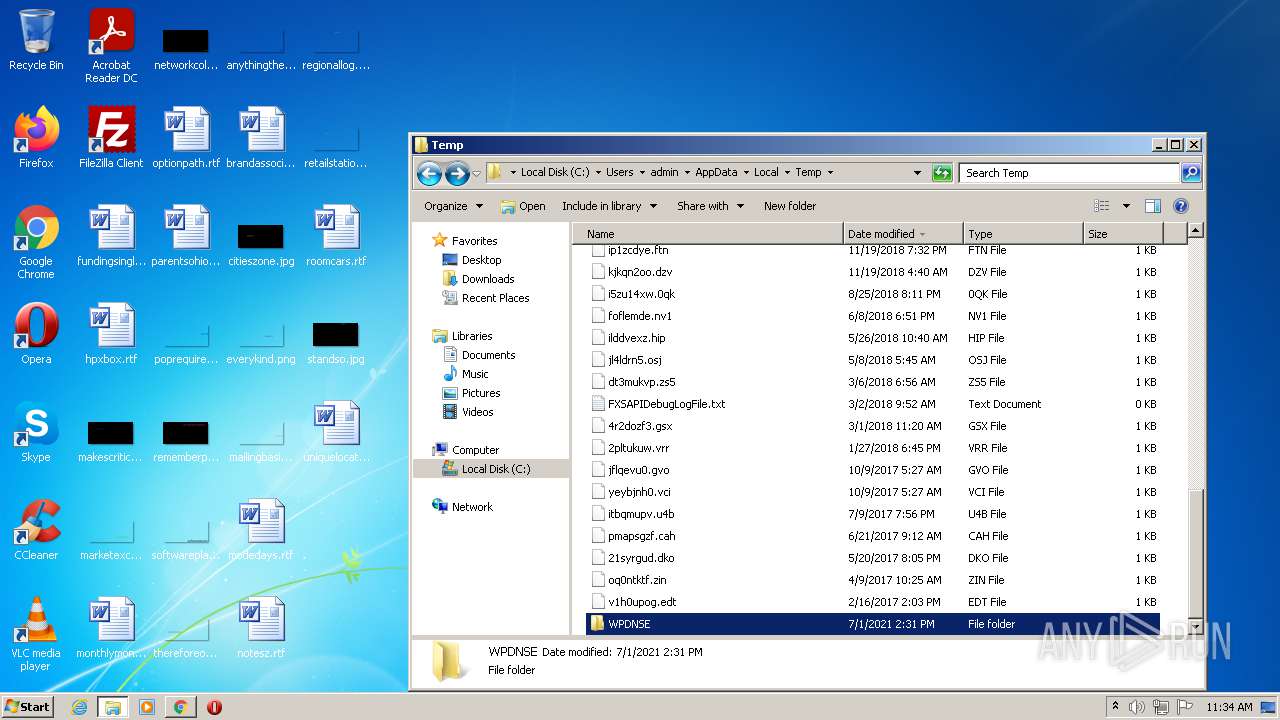Select foflemde.nv1 file
1280x720 pixels.
[x=873, y=316]
